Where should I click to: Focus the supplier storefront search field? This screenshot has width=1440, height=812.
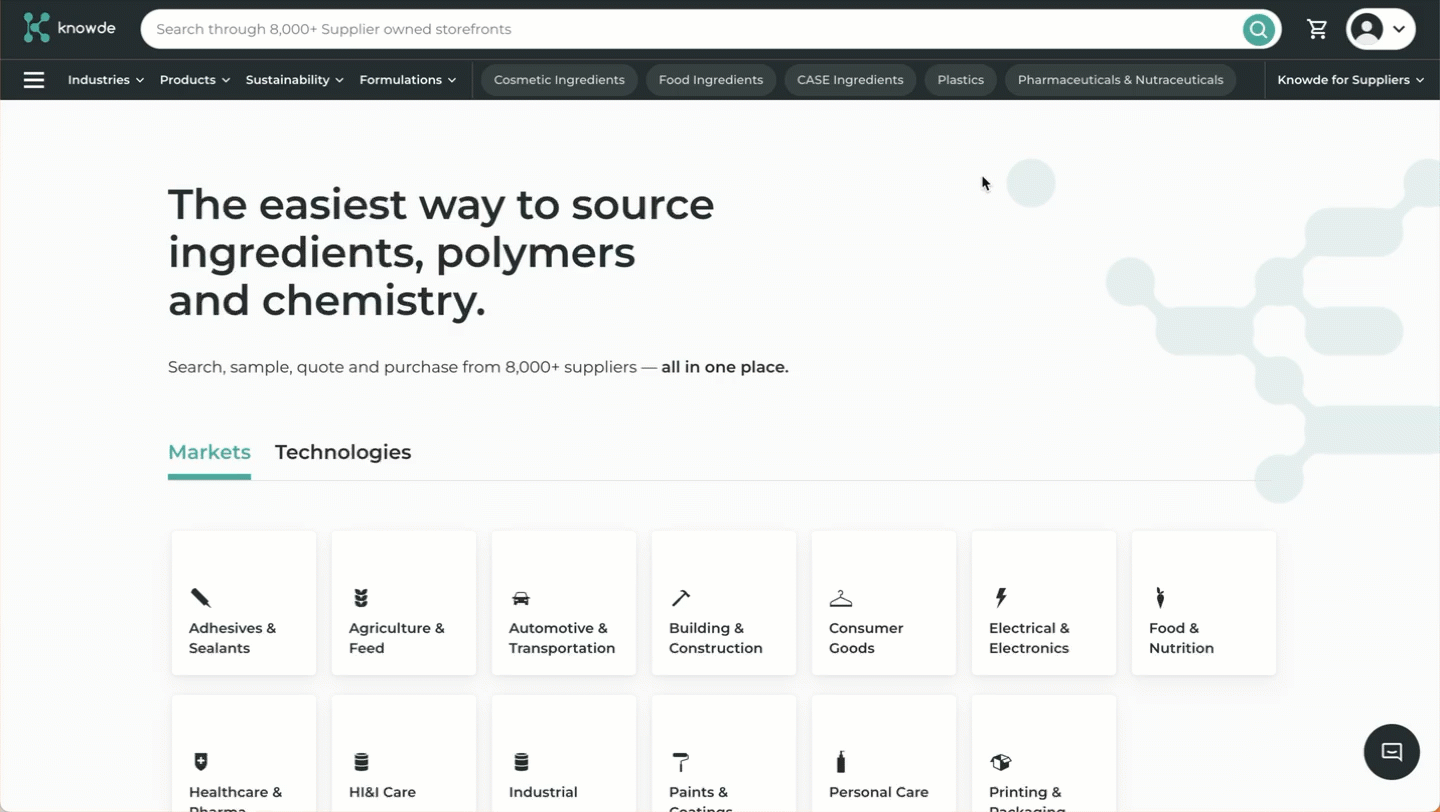690,29
